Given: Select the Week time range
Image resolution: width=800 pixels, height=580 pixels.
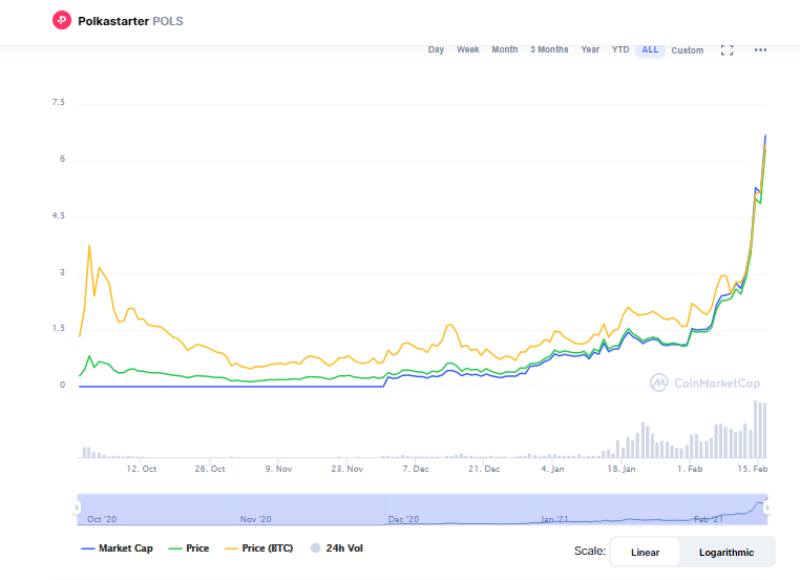Looking at the screenshot, I should pyautogui.click(x=468, y=50).
